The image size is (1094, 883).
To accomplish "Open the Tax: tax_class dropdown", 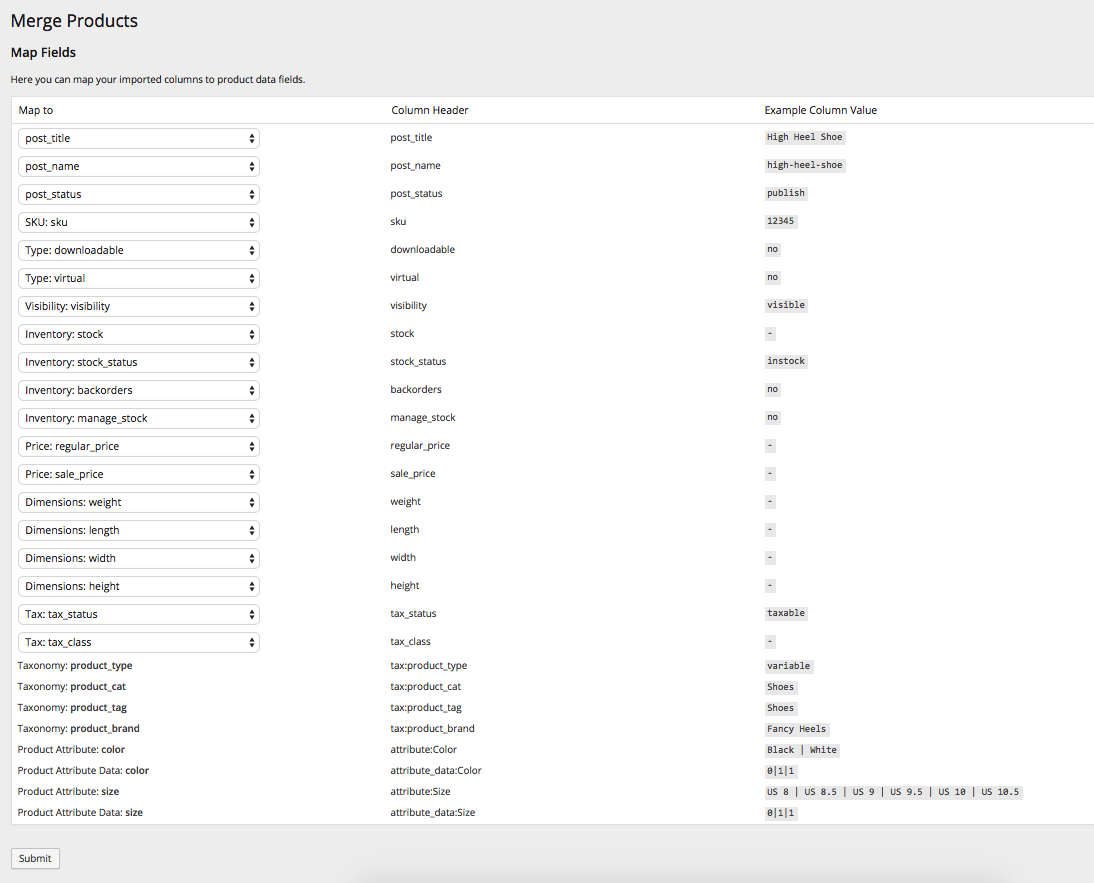I will pyautogui.click(x=138, y=641).
